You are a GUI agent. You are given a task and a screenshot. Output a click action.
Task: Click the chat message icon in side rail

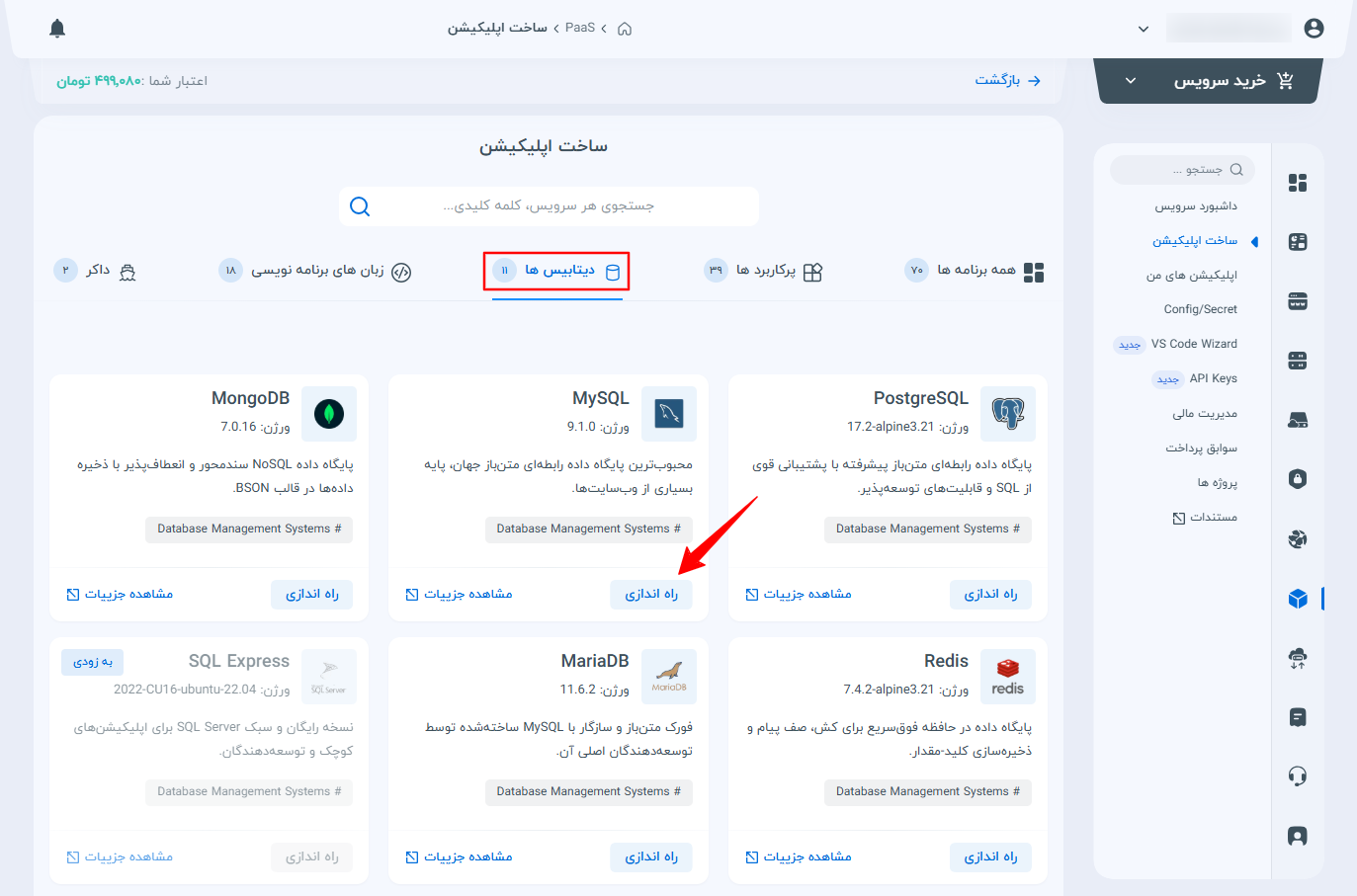(x=1298, y=717)
